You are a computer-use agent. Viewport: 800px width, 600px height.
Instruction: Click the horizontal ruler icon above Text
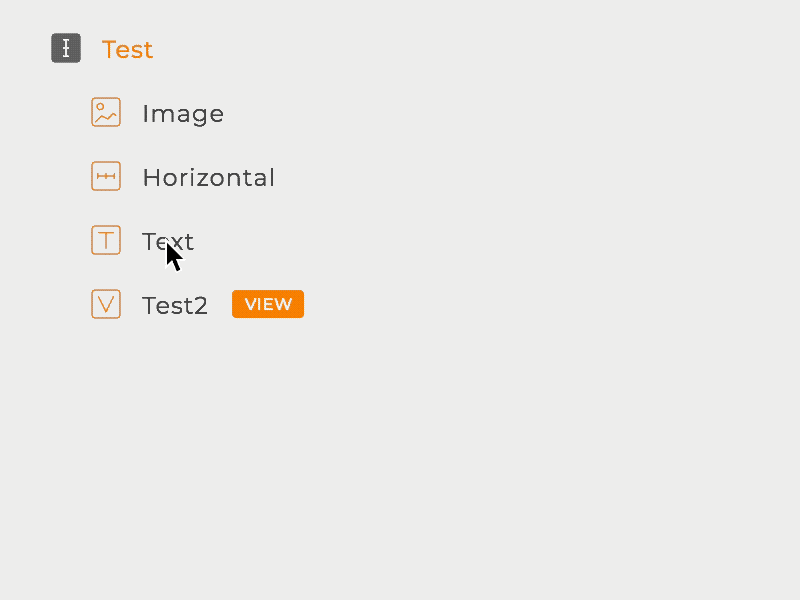pos(105,175)
